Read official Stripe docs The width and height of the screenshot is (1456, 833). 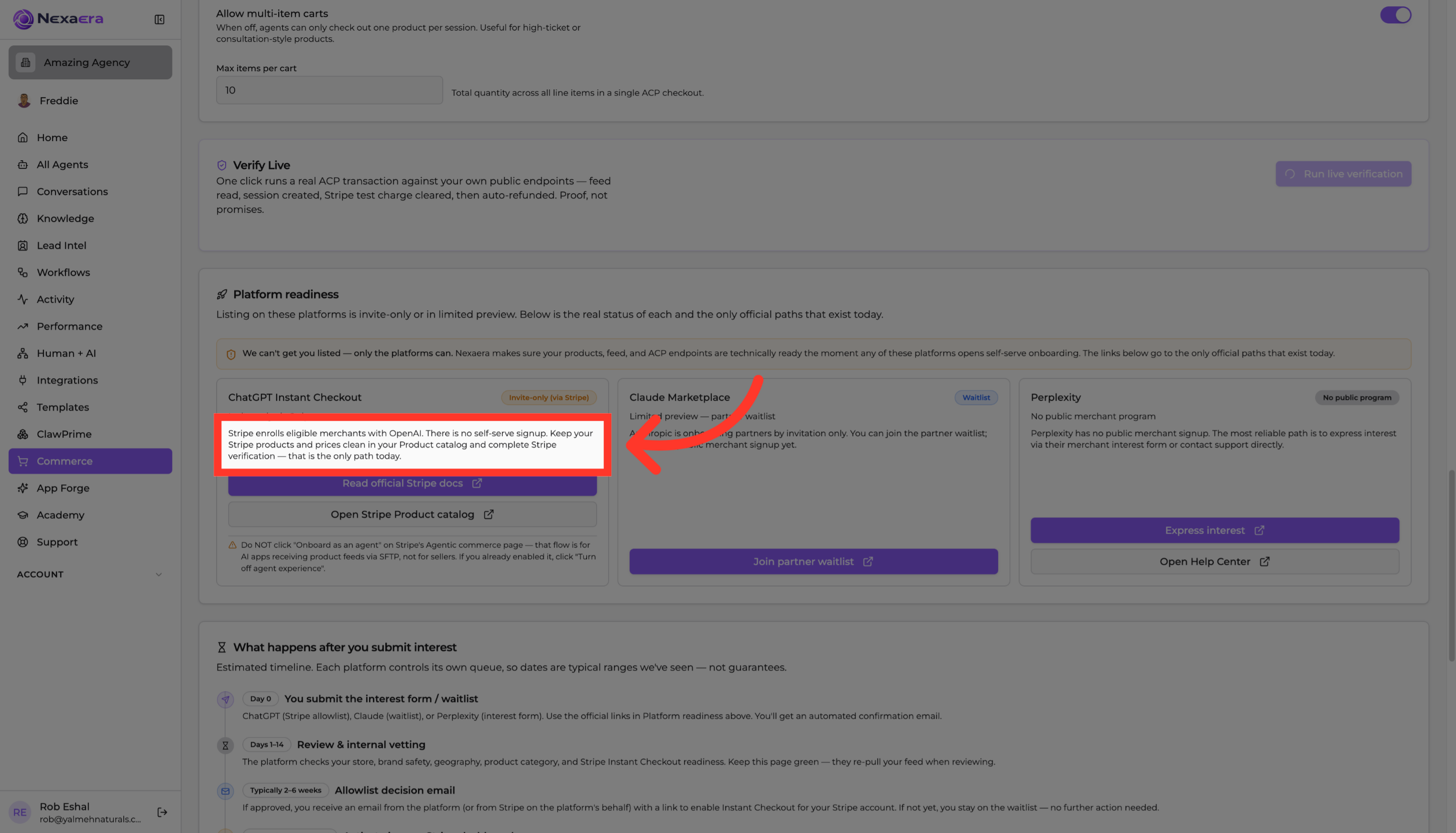[x=413, y=483]
